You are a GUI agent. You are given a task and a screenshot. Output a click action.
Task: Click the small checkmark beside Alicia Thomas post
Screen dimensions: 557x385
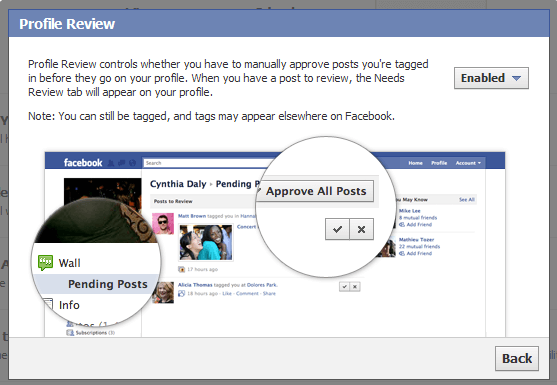(344, 287)
